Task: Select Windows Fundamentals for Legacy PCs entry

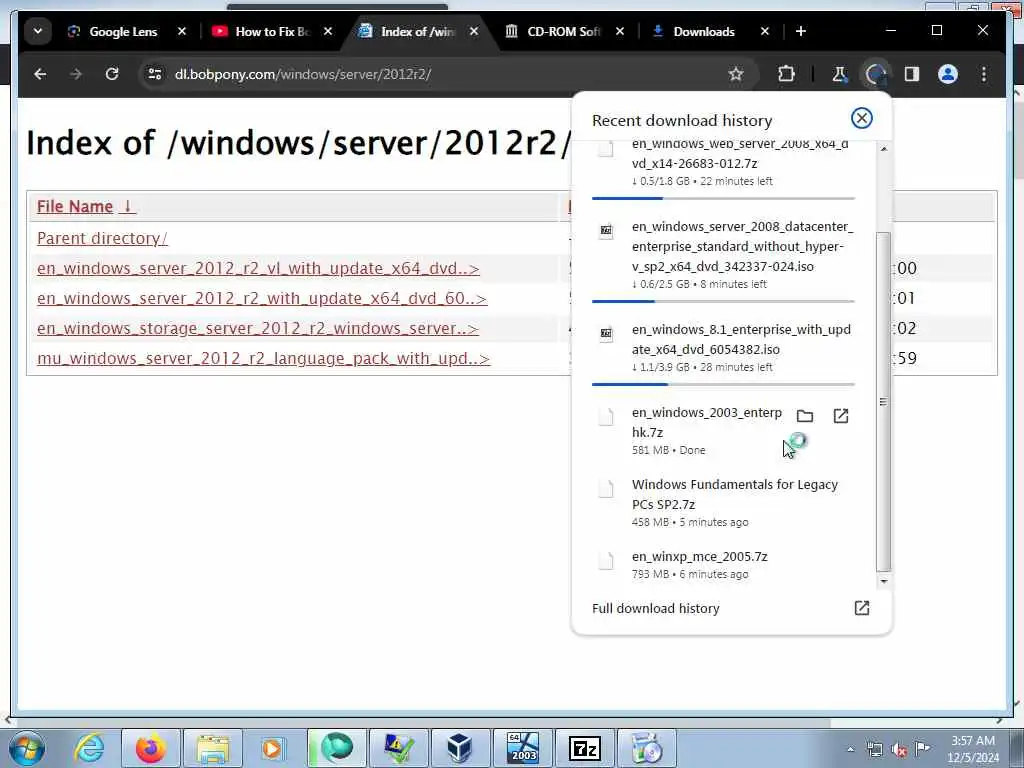Action: click(x=724, y=503)
